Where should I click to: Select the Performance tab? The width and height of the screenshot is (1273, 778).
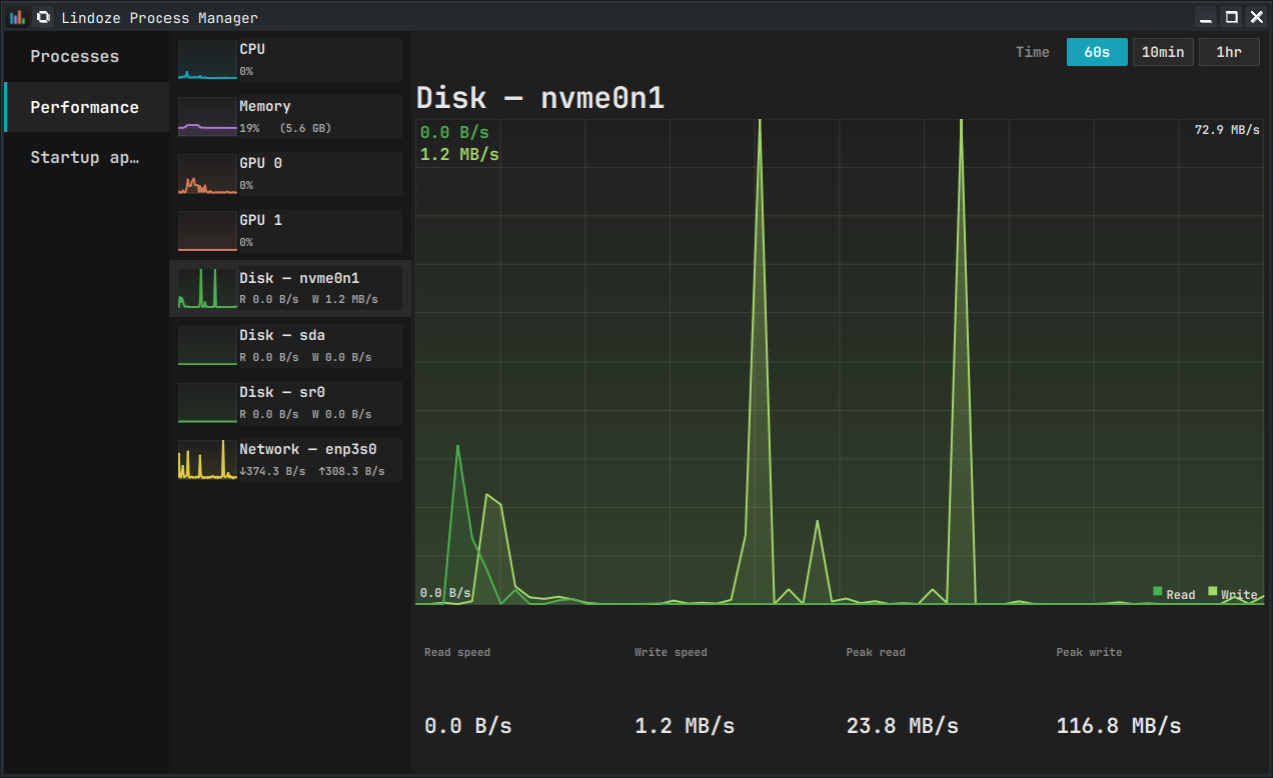click(87, 107)
